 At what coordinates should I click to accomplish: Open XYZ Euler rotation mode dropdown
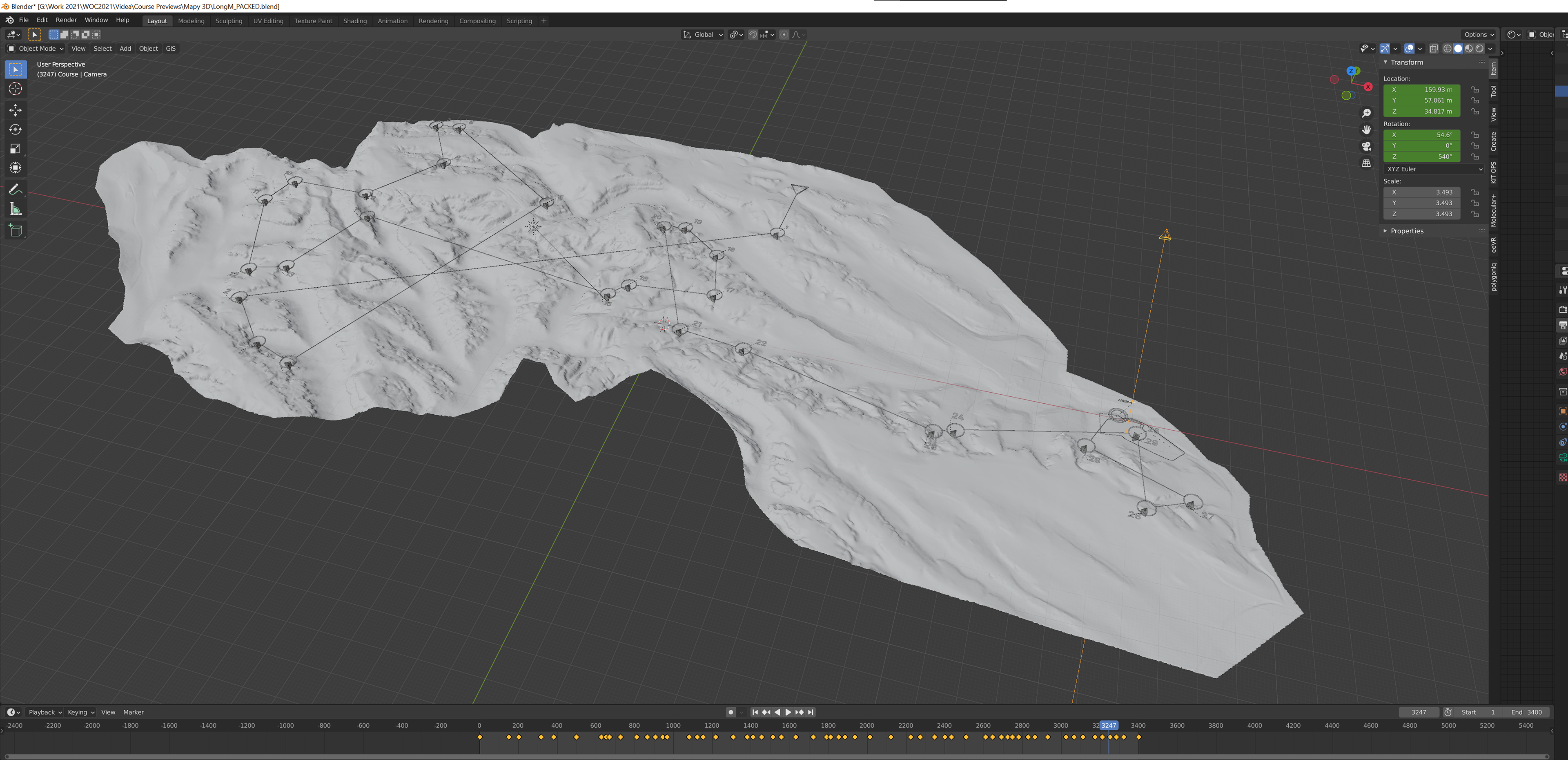coord(1434,169)
